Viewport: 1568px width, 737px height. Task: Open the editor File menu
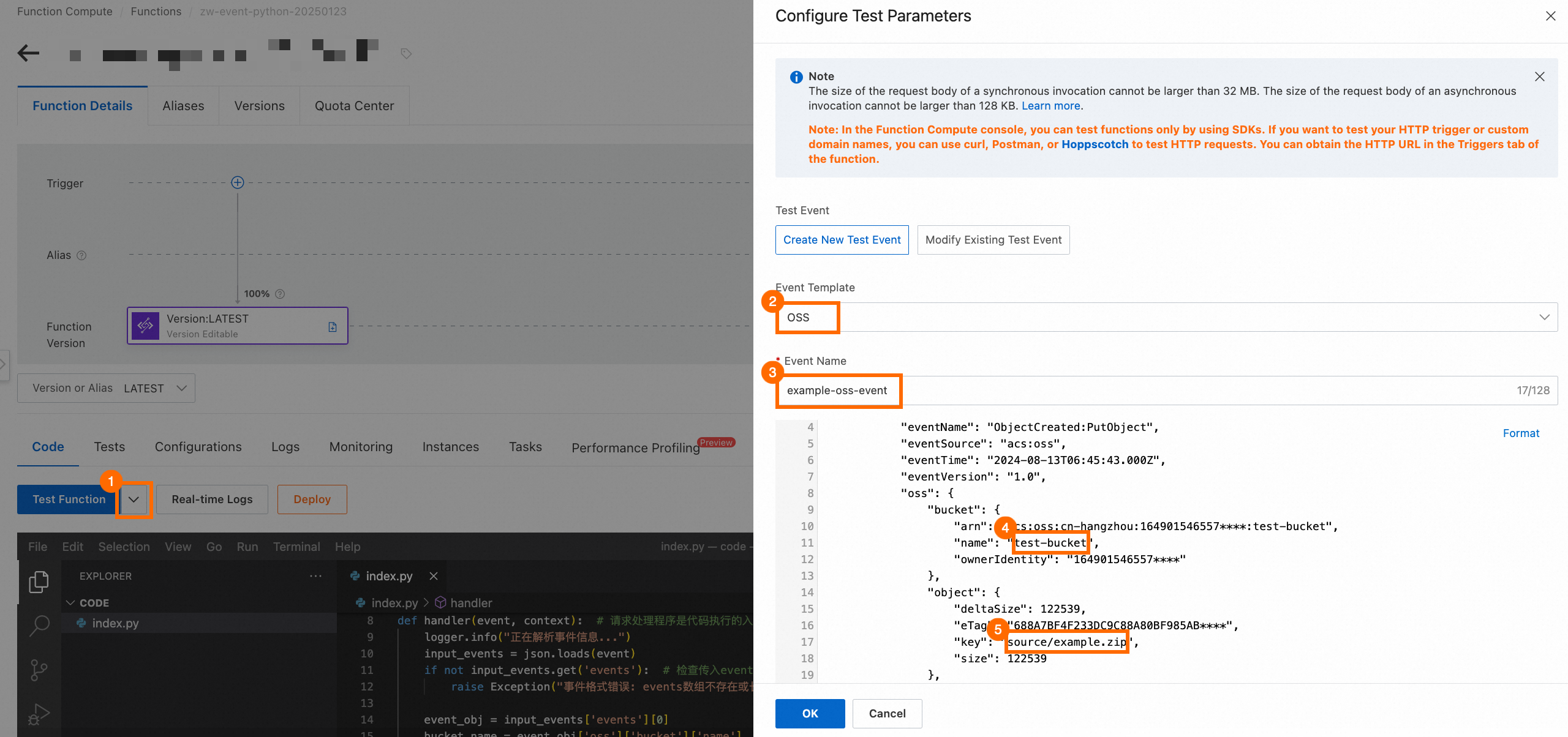37,547
